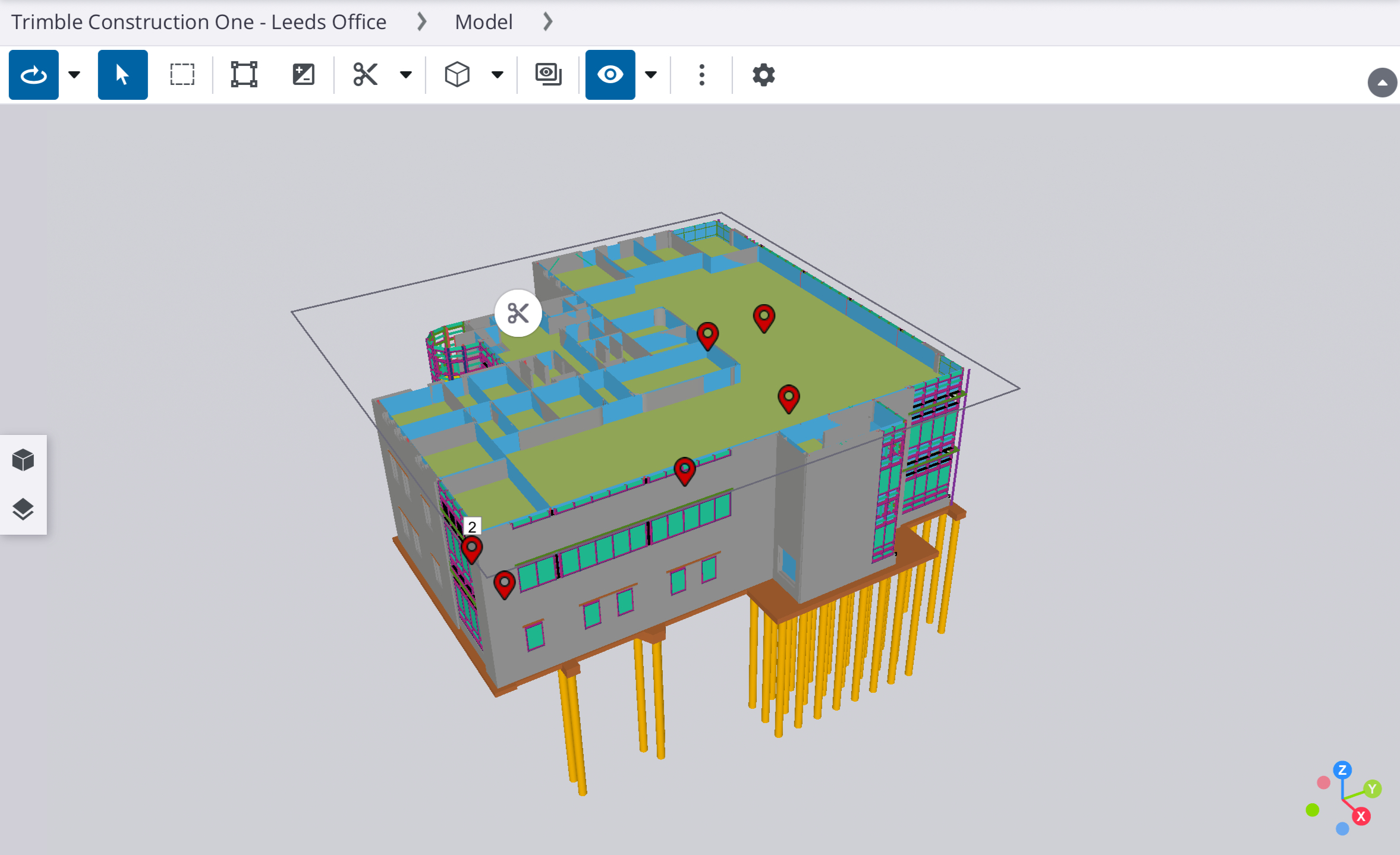Screen dimensions: 1400x855
Task: Open the models cube panel in sidebar
Action: (x=23, y=460)
